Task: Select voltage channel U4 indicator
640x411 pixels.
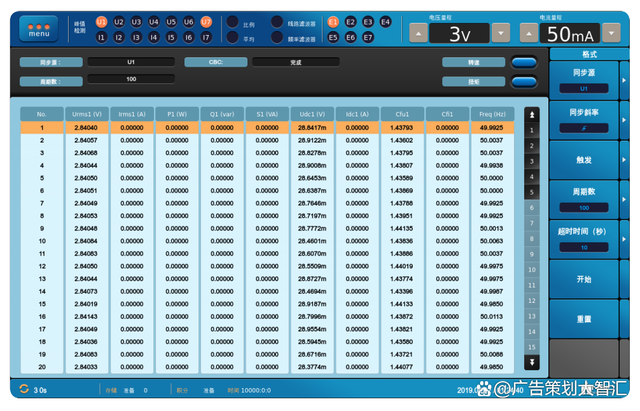Action: (x=153, y=22)
